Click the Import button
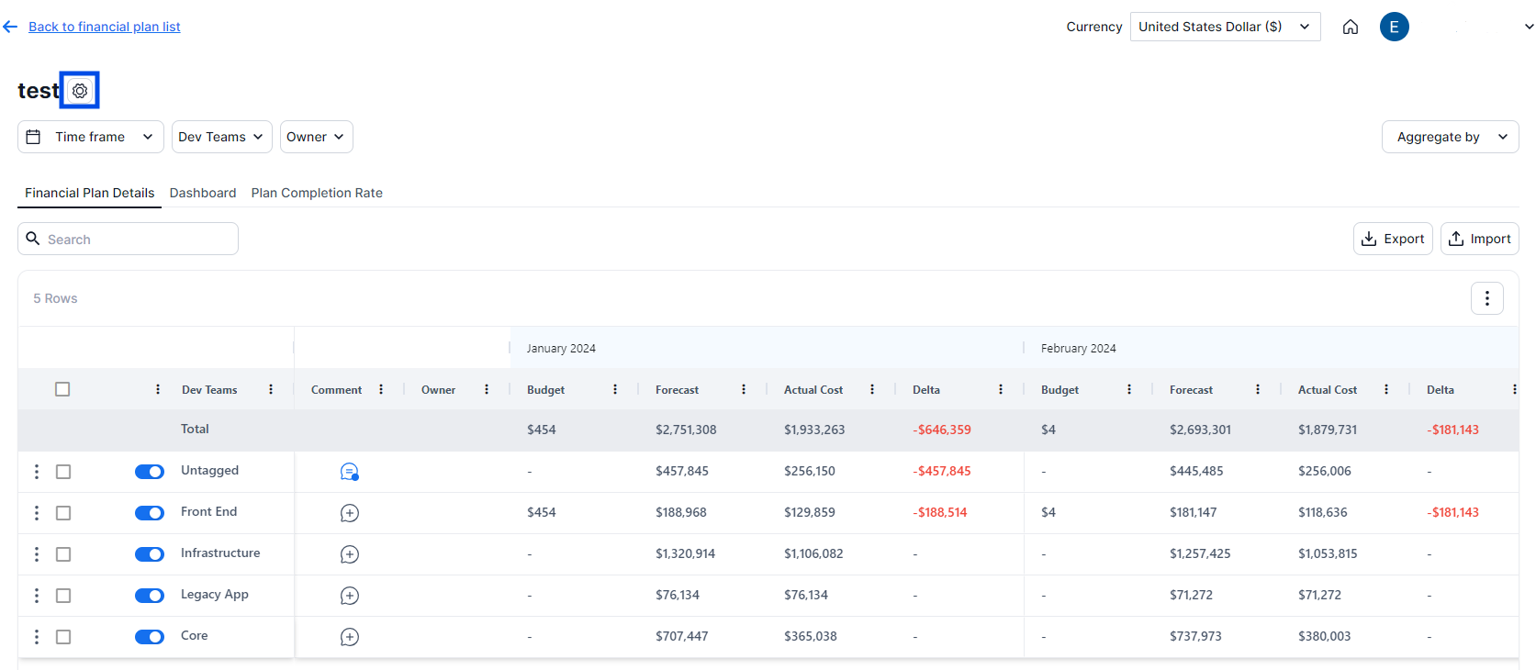This screenshot has height=670, width=1536. click(1480, 239)
